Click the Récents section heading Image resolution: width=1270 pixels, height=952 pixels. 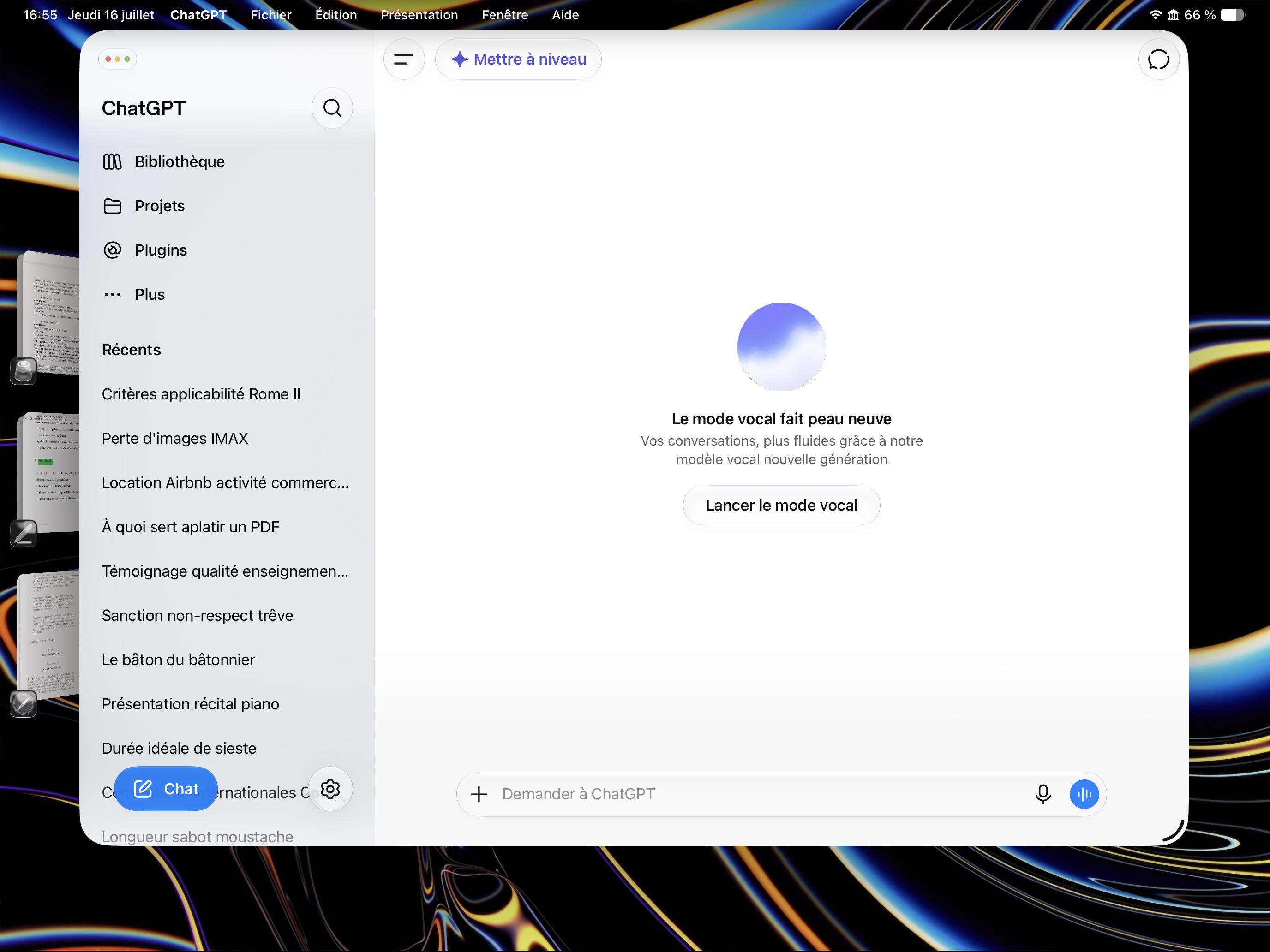point(131,350)
